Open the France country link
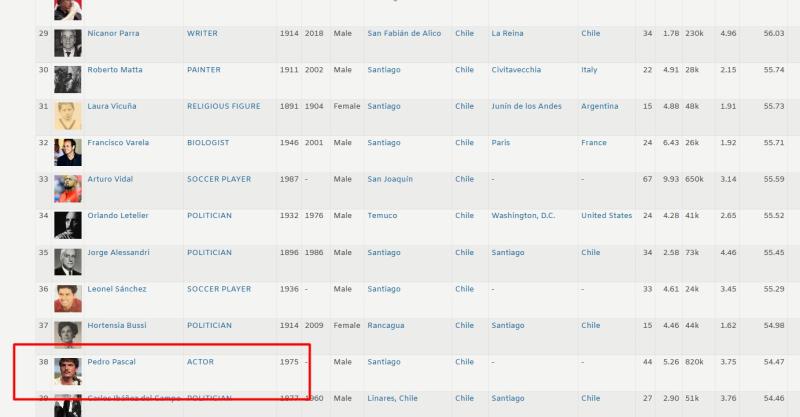Viewport: 800px width, 417px height. tap(594, 143)
